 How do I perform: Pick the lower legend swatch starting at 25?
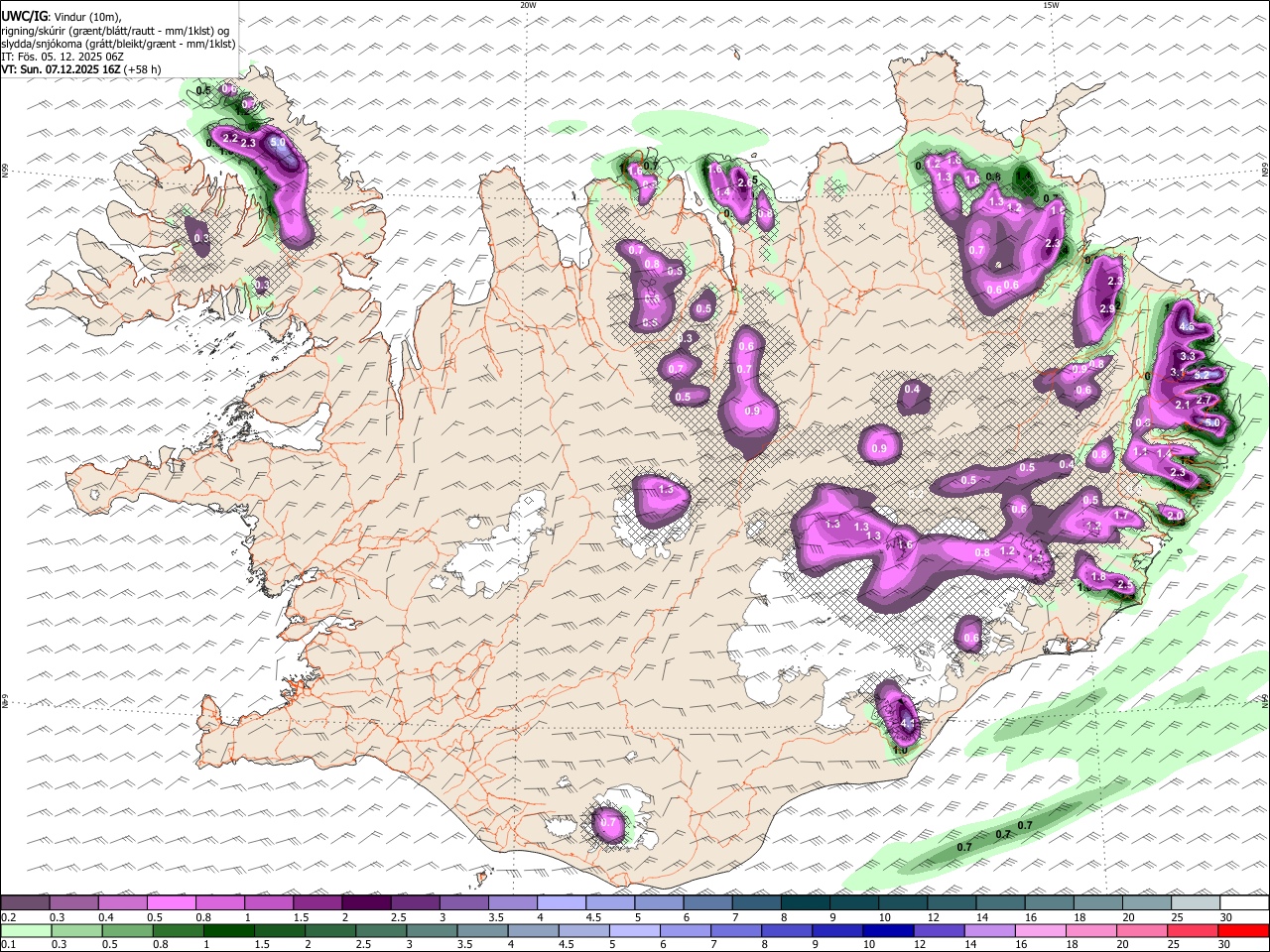tap(1191, 931)
